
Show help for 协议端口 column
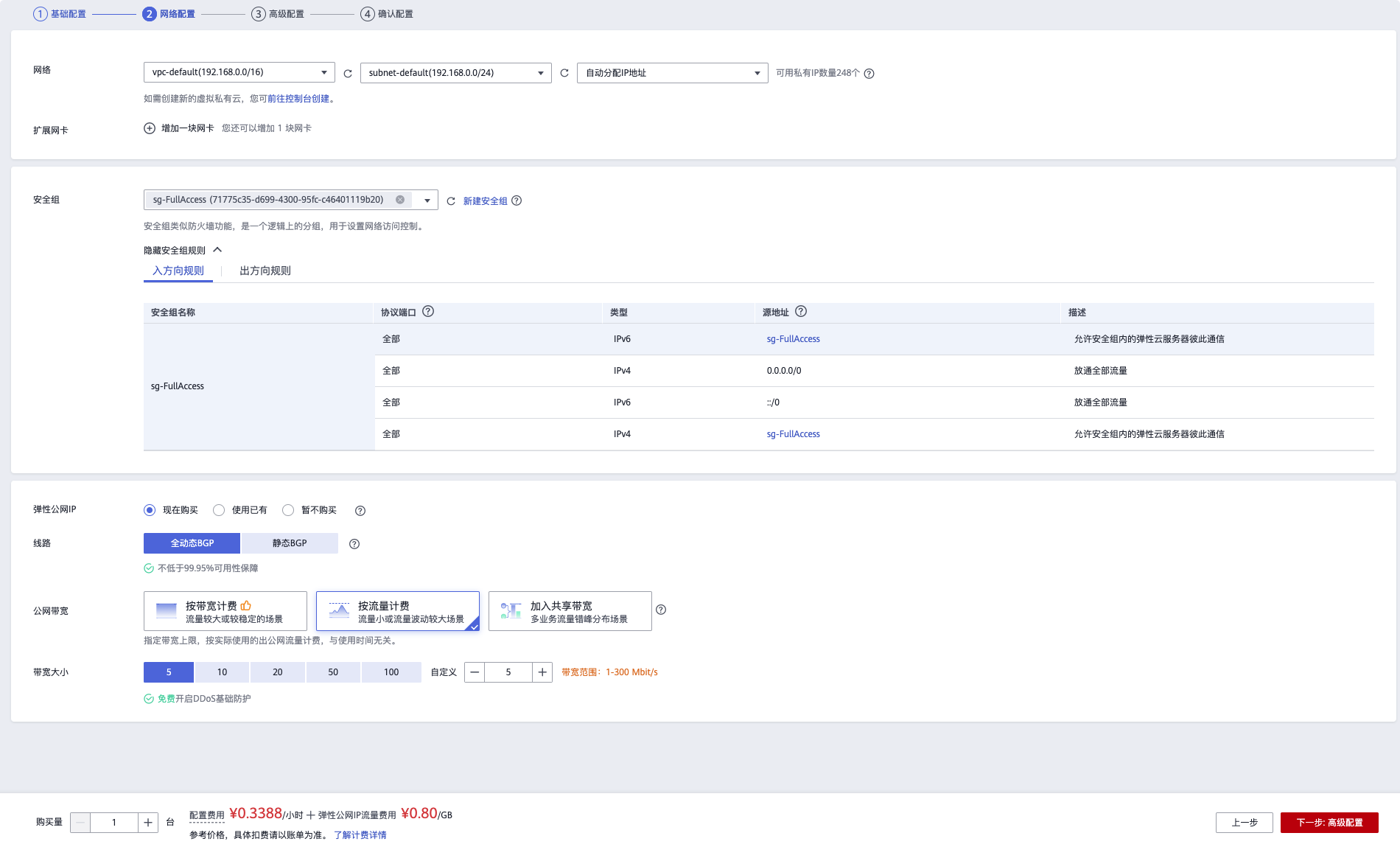point(428,312)
